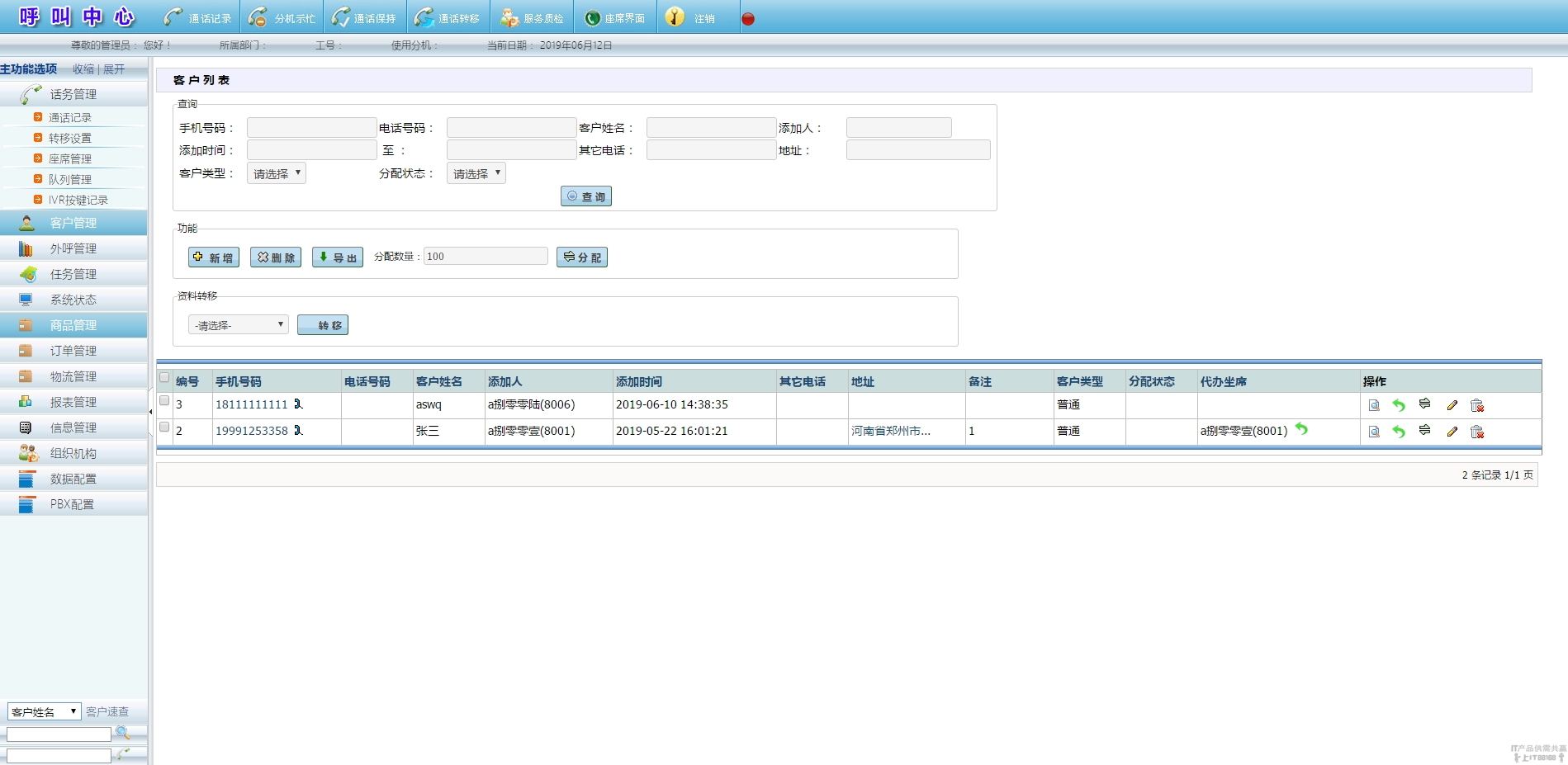Viewport: 1568px width, 765px height.
Task: Click the transfer arrows icon in 张三's row
Action: 1424,431
